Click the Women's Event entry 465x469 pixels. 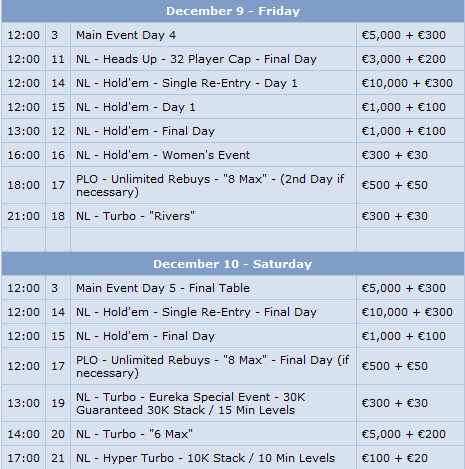(163, 155)
